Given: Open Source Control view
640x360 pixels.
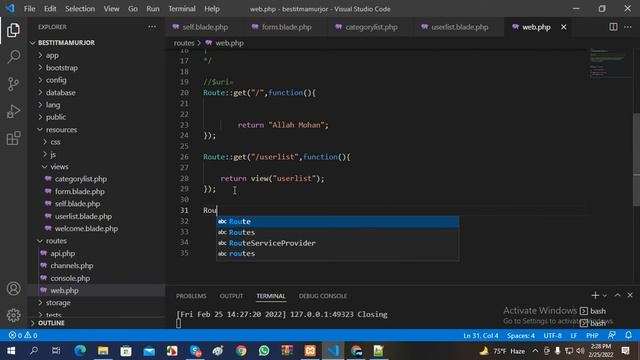Looking at the screenshot, I should 13,84.
